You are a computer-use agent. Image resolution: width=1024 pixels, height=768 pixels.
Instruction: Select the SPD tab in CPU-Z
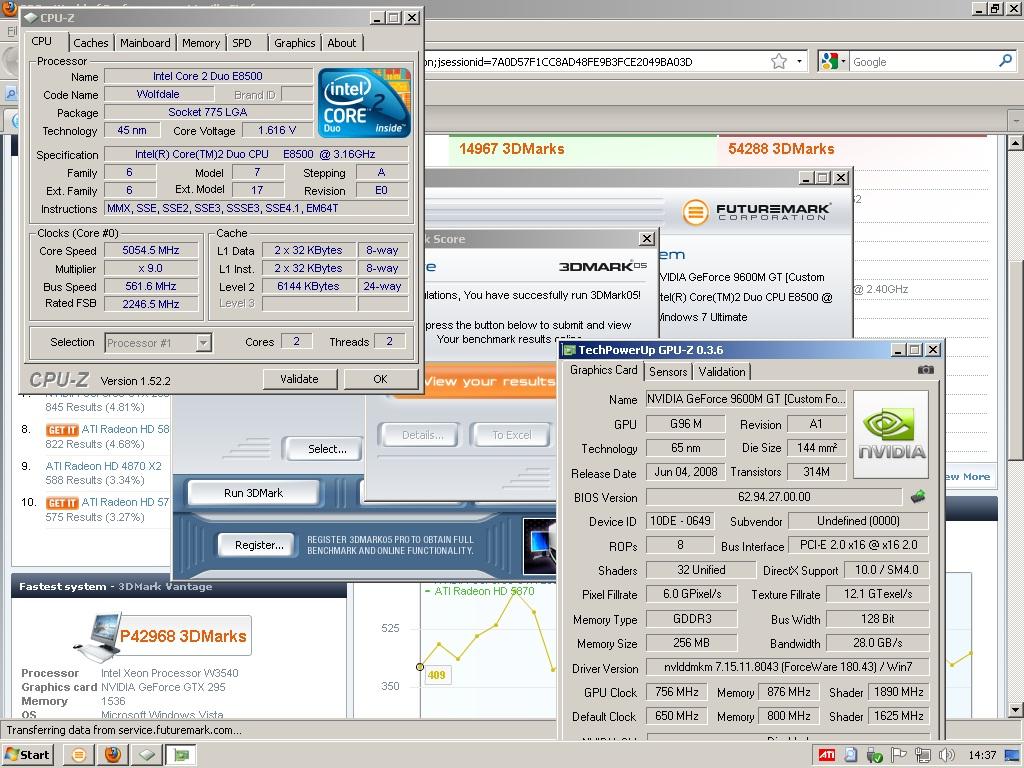(x=242, y=43)
